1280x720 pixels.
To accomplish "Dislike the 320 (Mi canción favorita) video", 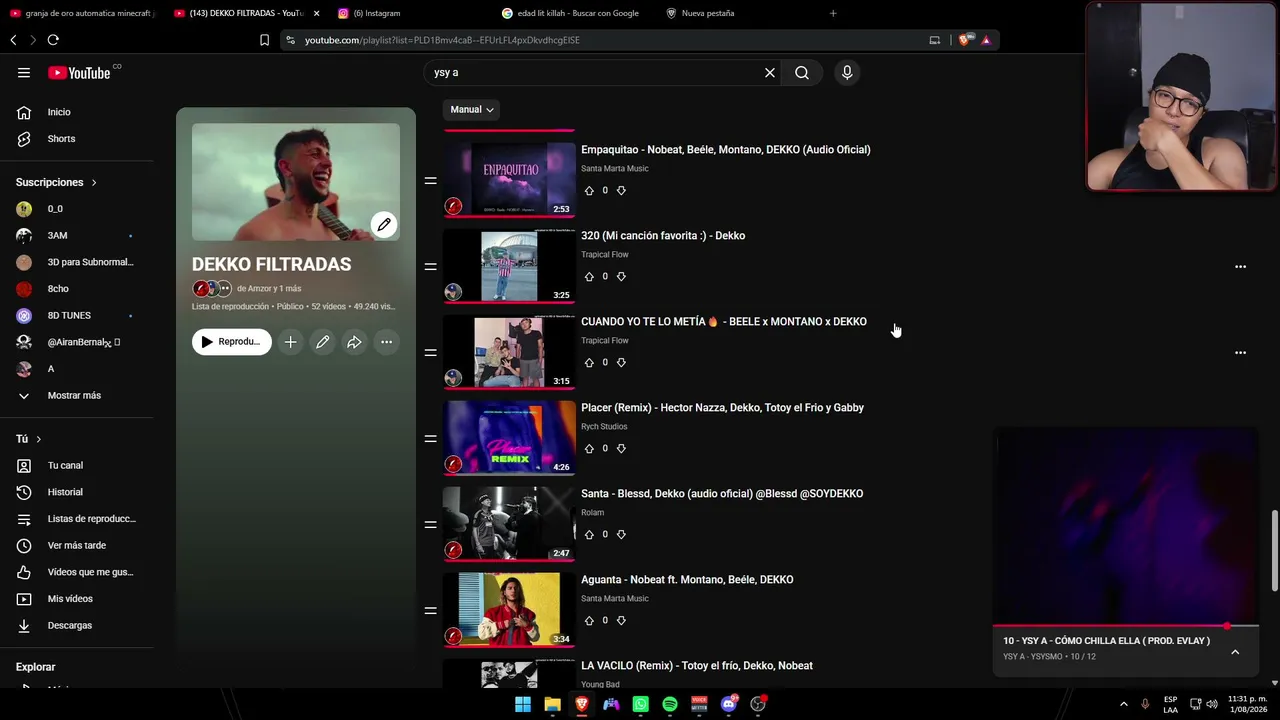I will [621, 277].
